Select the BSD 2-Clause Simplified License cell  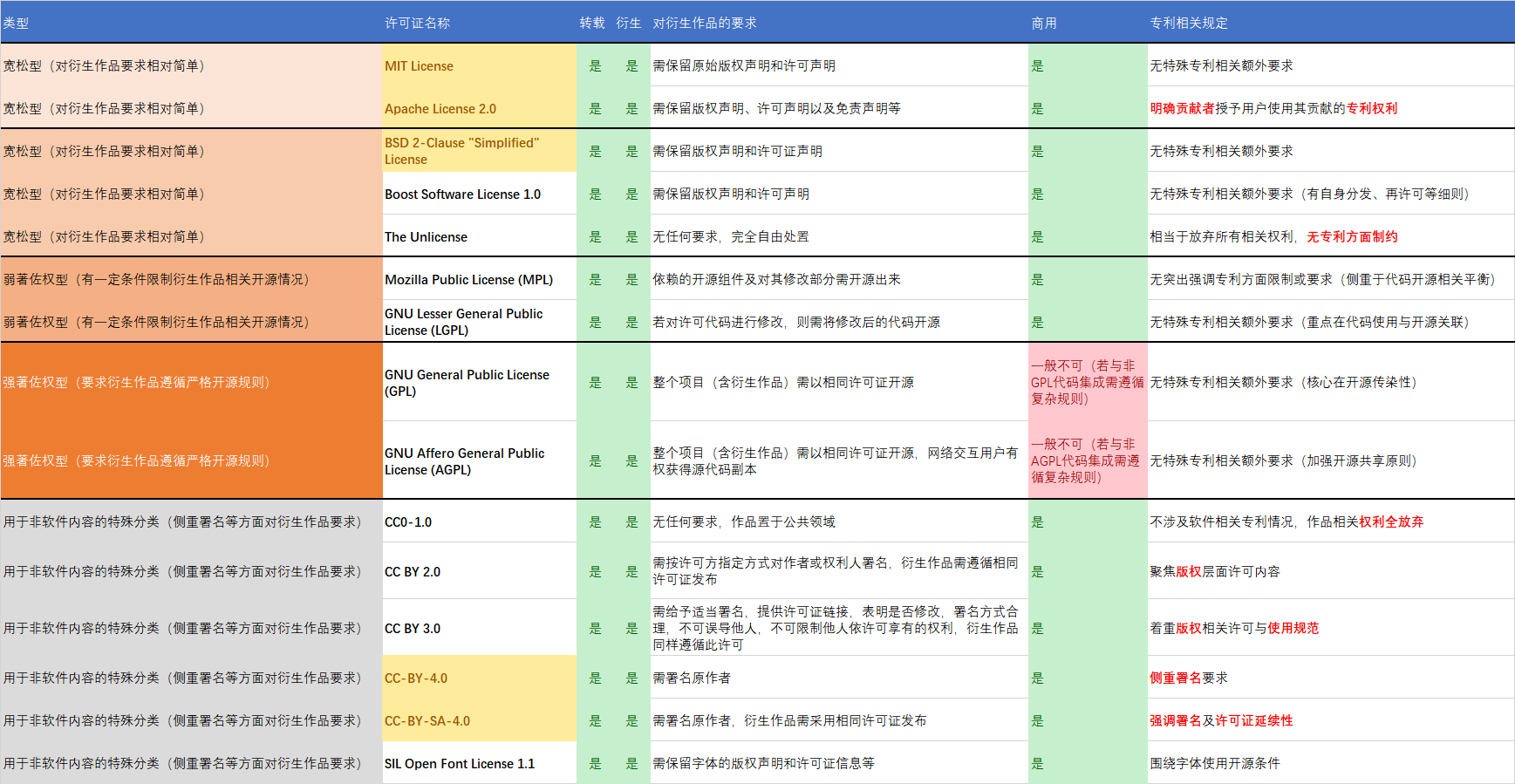click(480, 151)
